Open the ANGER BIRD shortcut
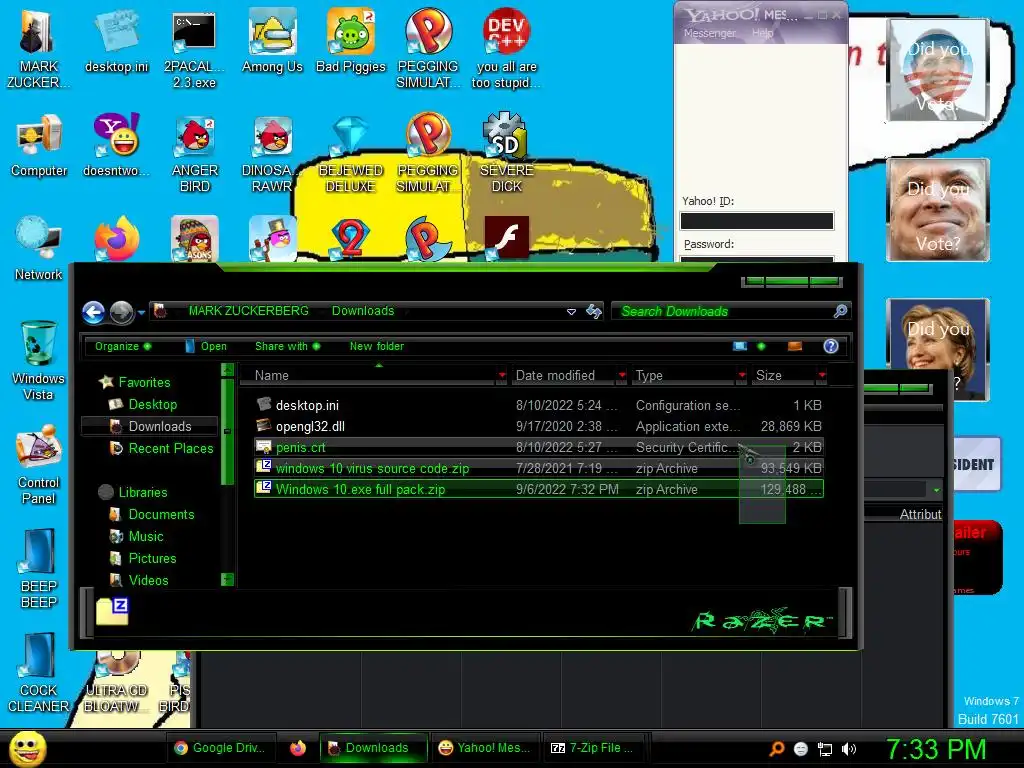This screenshot has width=1024, height=768. click(195, 154)
